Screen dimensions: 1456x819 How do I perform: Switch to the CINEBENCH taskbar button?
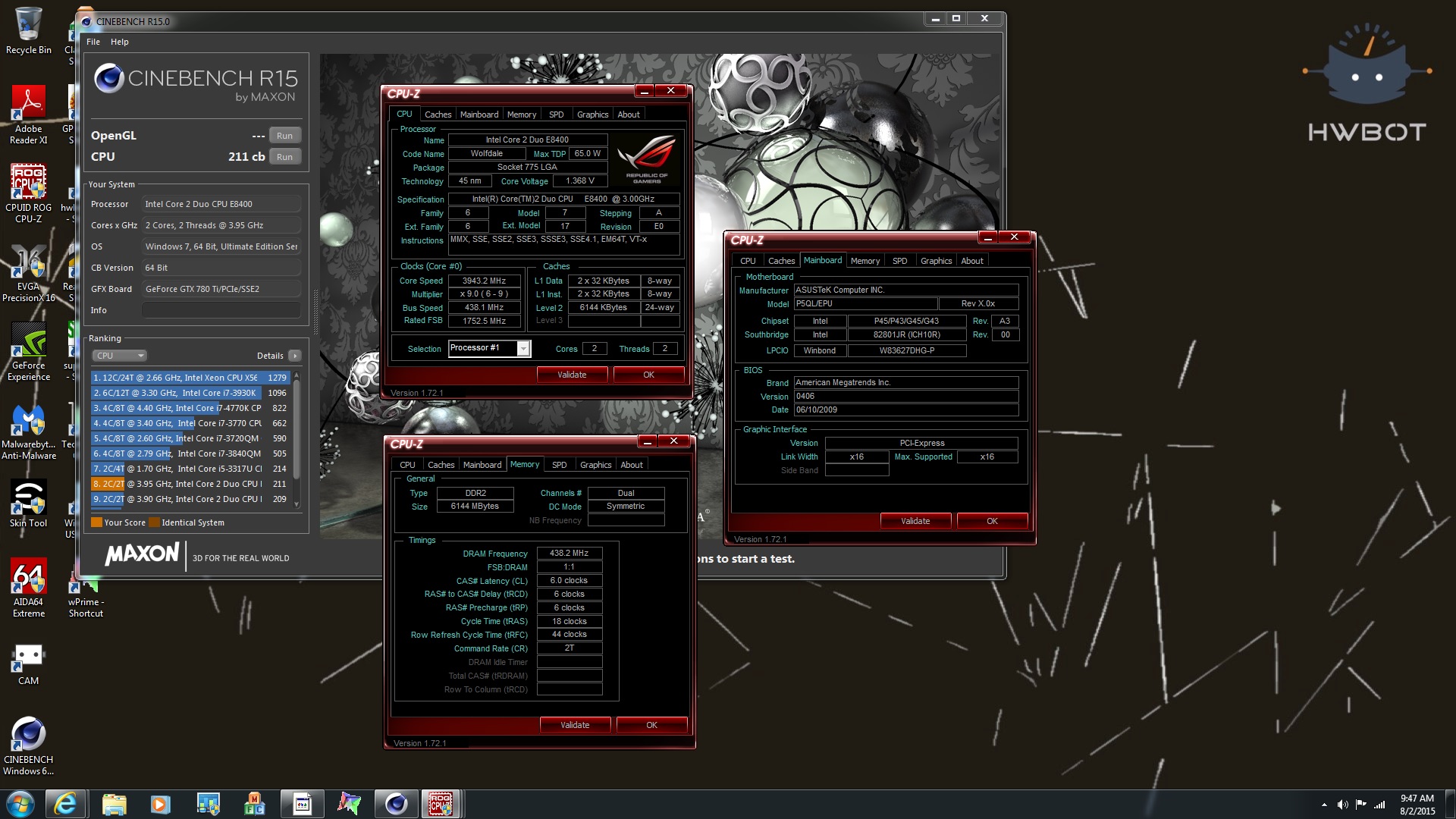[x=396, y=804]
